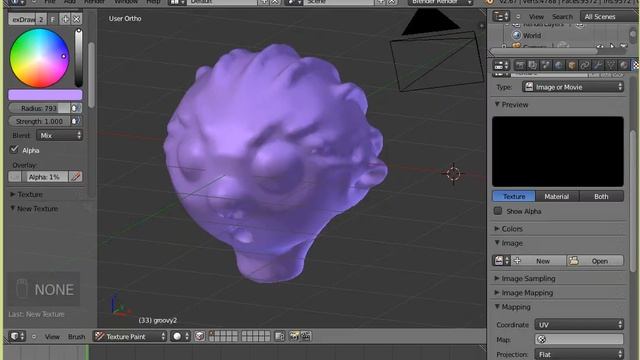Click the overlay Alpha 1% field

pyautogui.click(x=44, y=177)
